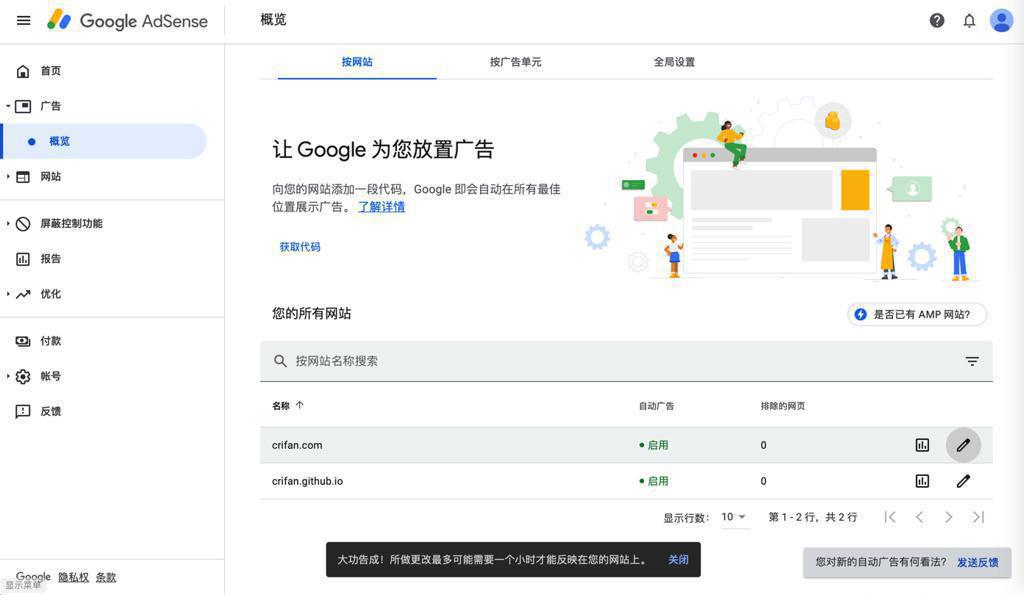The width and height of the screenshot is (1024, 595).
Task: Click the Google AdSense logo
Action: coord(127,20)
